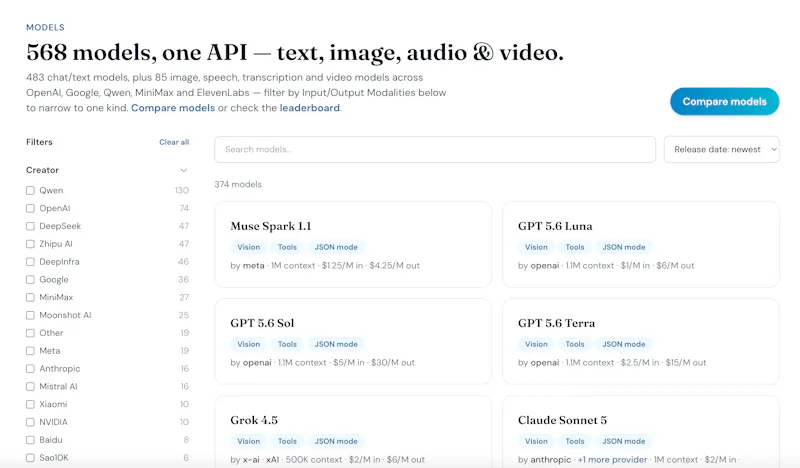The height and width of the screenshot is (468, 800).
Task: Click Vision tag on GPT 5.6 Luna
Action: (536, 247)
